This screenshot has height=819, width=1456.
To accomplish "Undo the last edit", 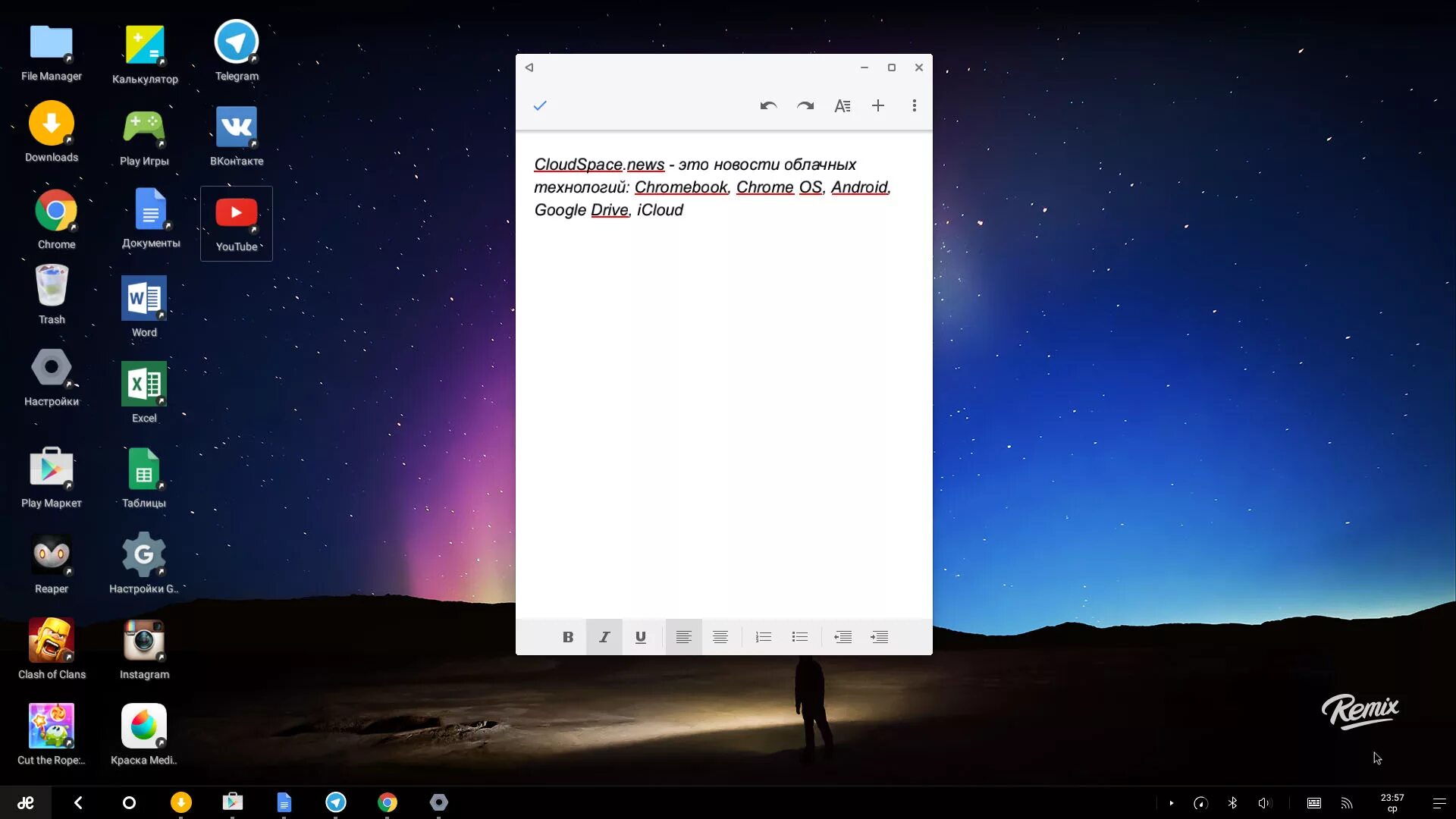I will pyautogui.click(x=768, y=105).
